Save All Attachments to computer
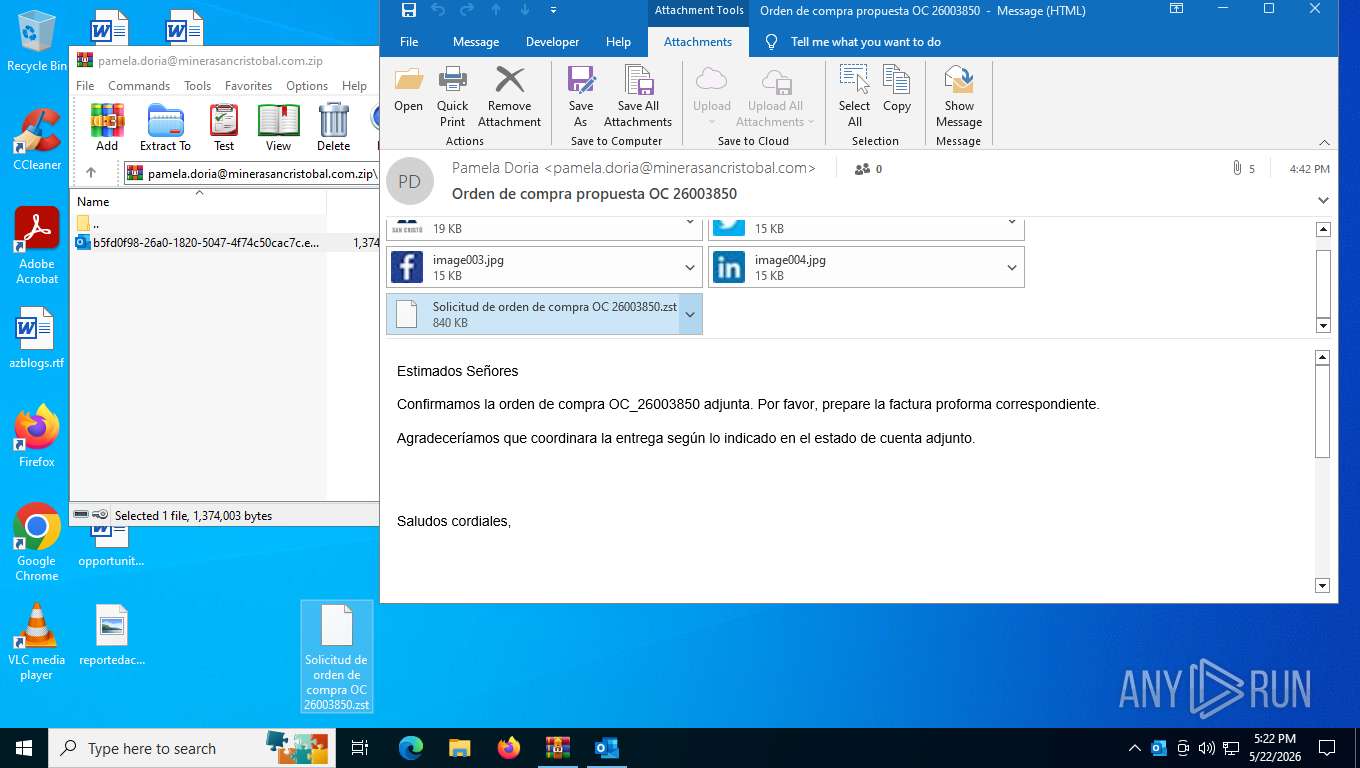The width and height of the screenshot is (1360, 768). coord(638,97)
